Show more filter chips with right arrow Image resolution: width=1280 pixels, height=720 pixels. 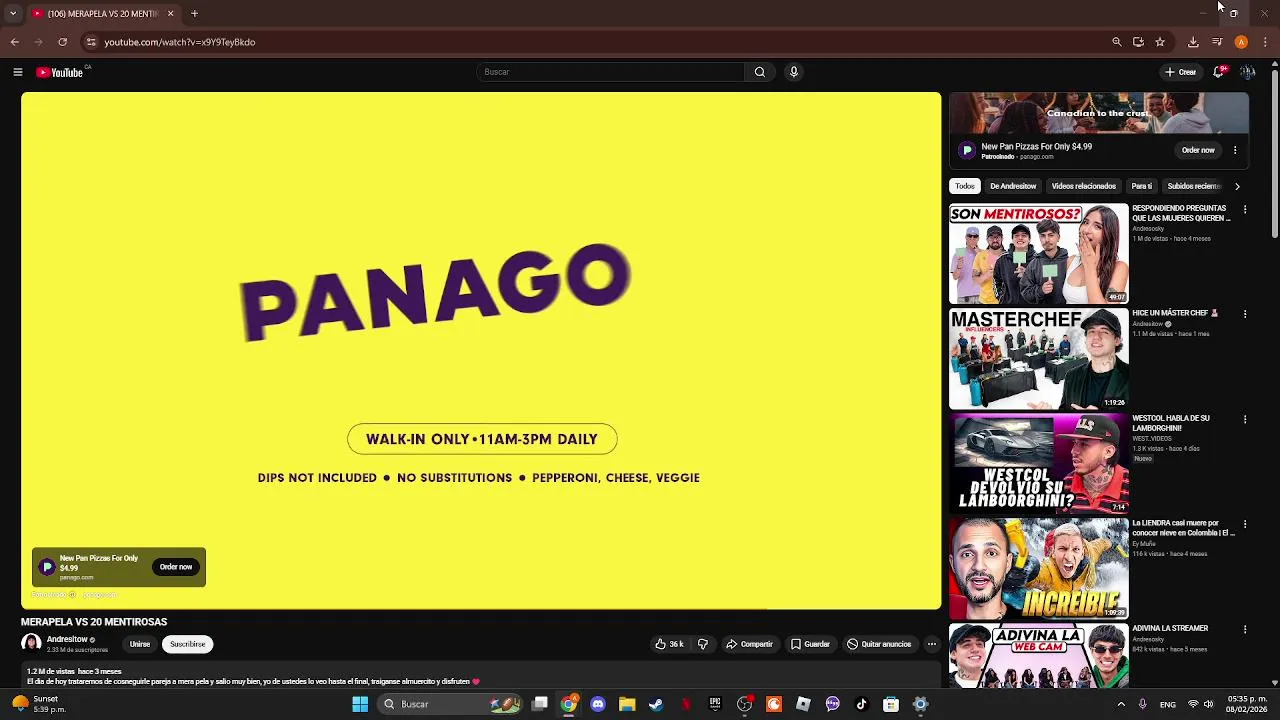tap(1237, 186)
